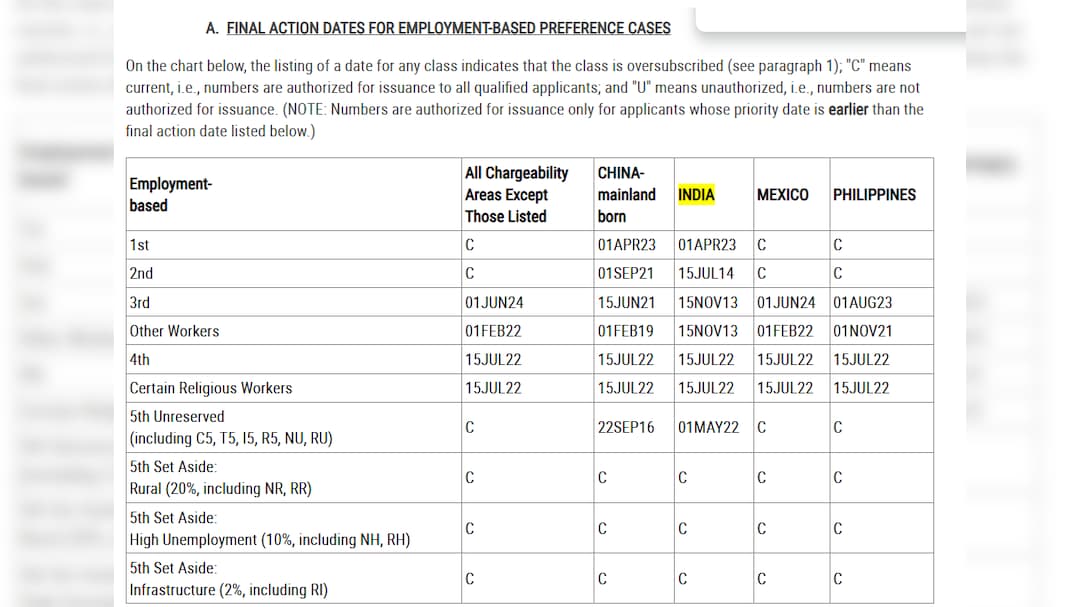Select the CHINA-mainland born column header

(626, 194)
